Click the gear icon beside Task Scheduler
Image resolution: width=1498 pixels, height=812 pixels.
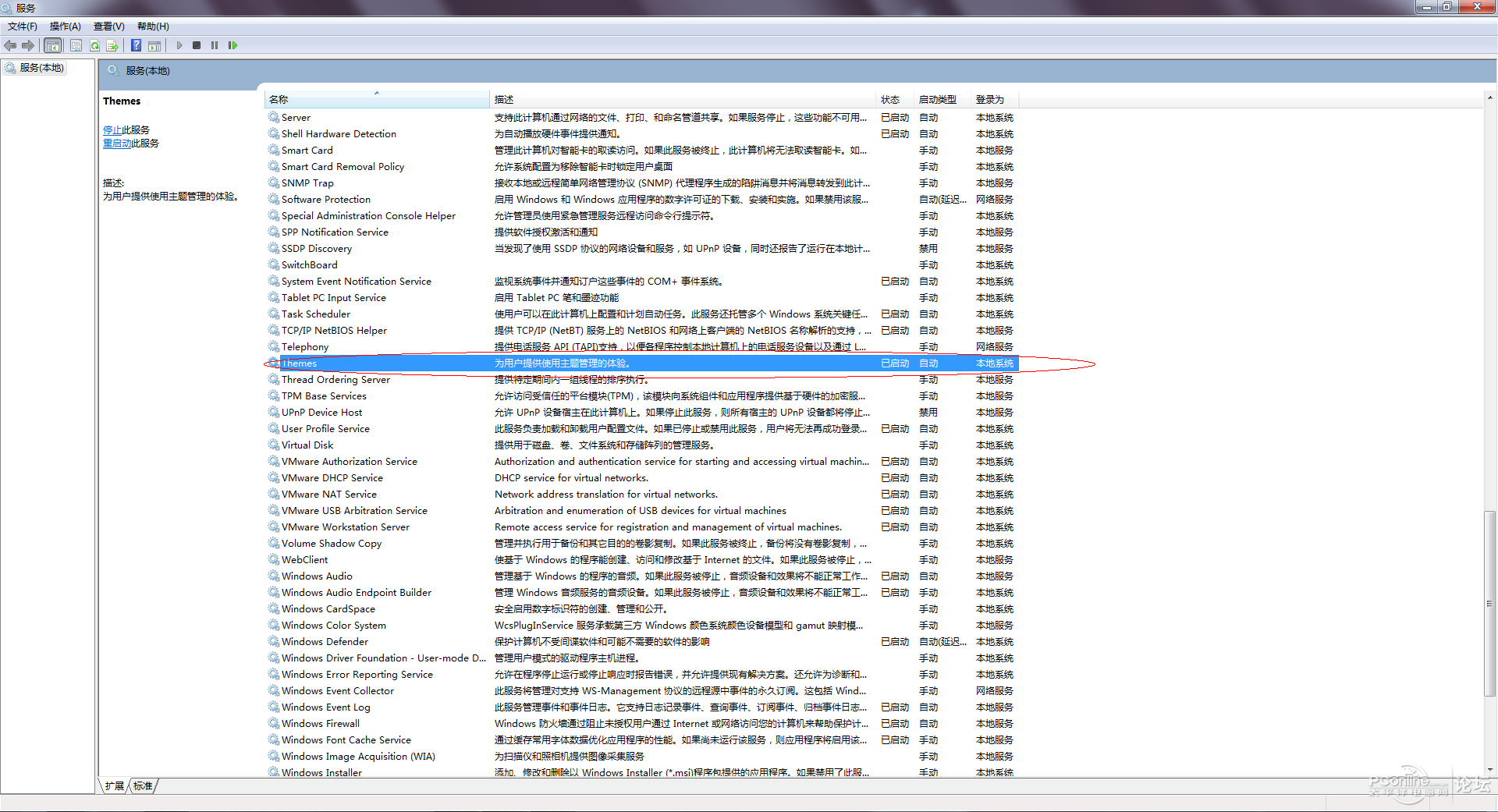point(274,314)
